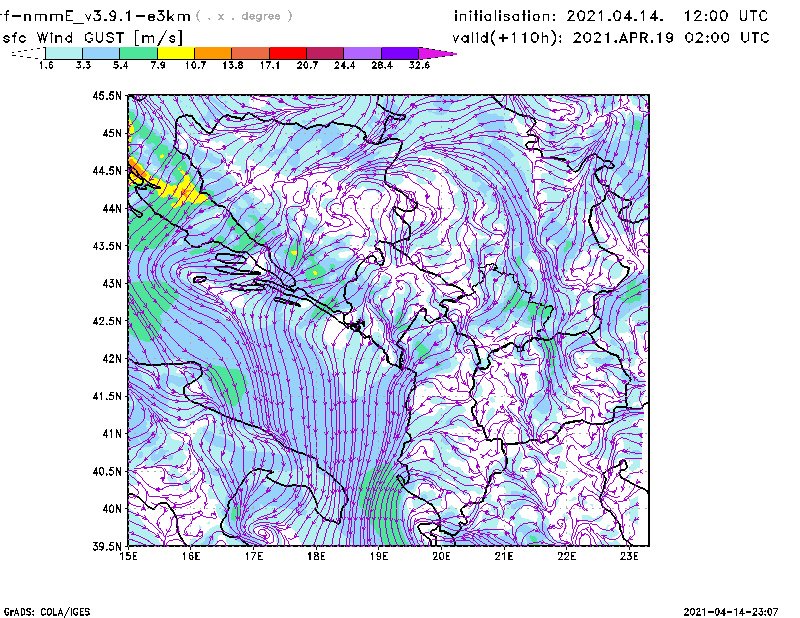The image size is (800, 618).
Task: Click the legend value 17.1
Action: pos(270,65)
